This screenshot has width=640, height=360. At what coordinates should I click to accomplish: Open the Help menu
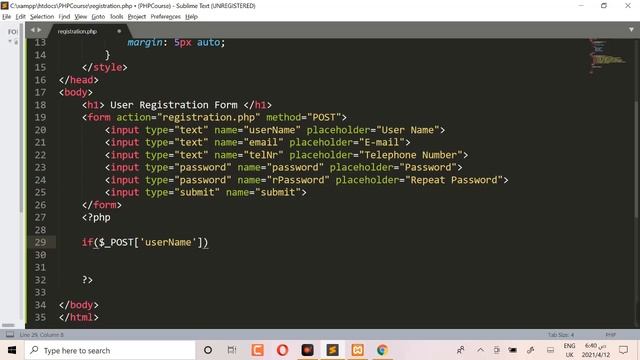(x=191, y=17)
